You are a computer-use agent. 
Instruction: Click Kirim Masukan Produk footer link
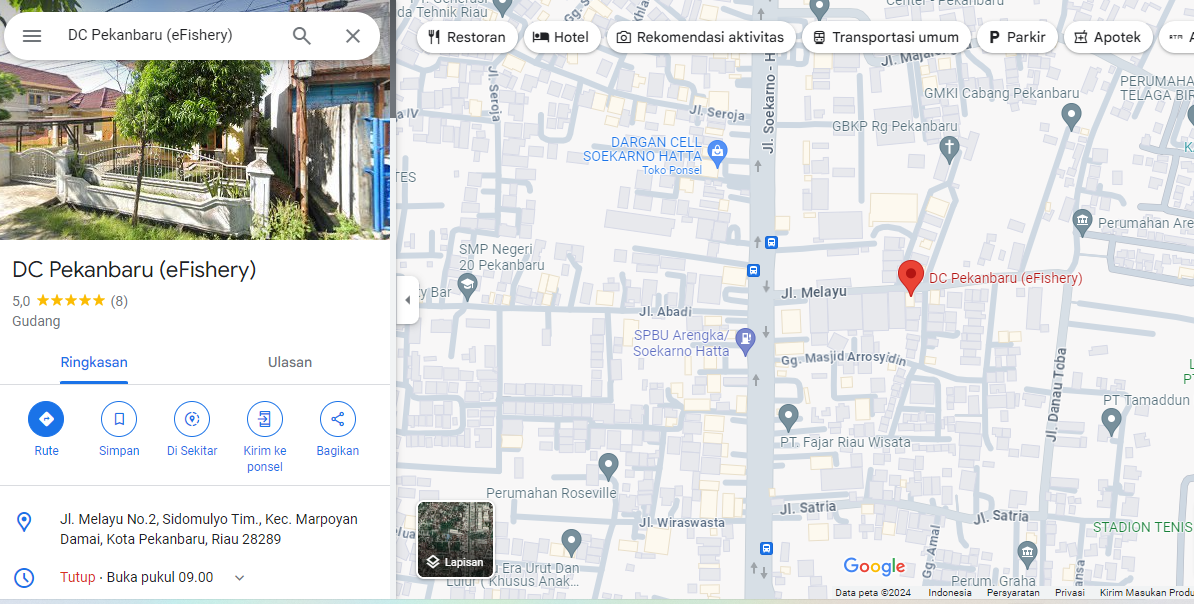coord(1147,593)
